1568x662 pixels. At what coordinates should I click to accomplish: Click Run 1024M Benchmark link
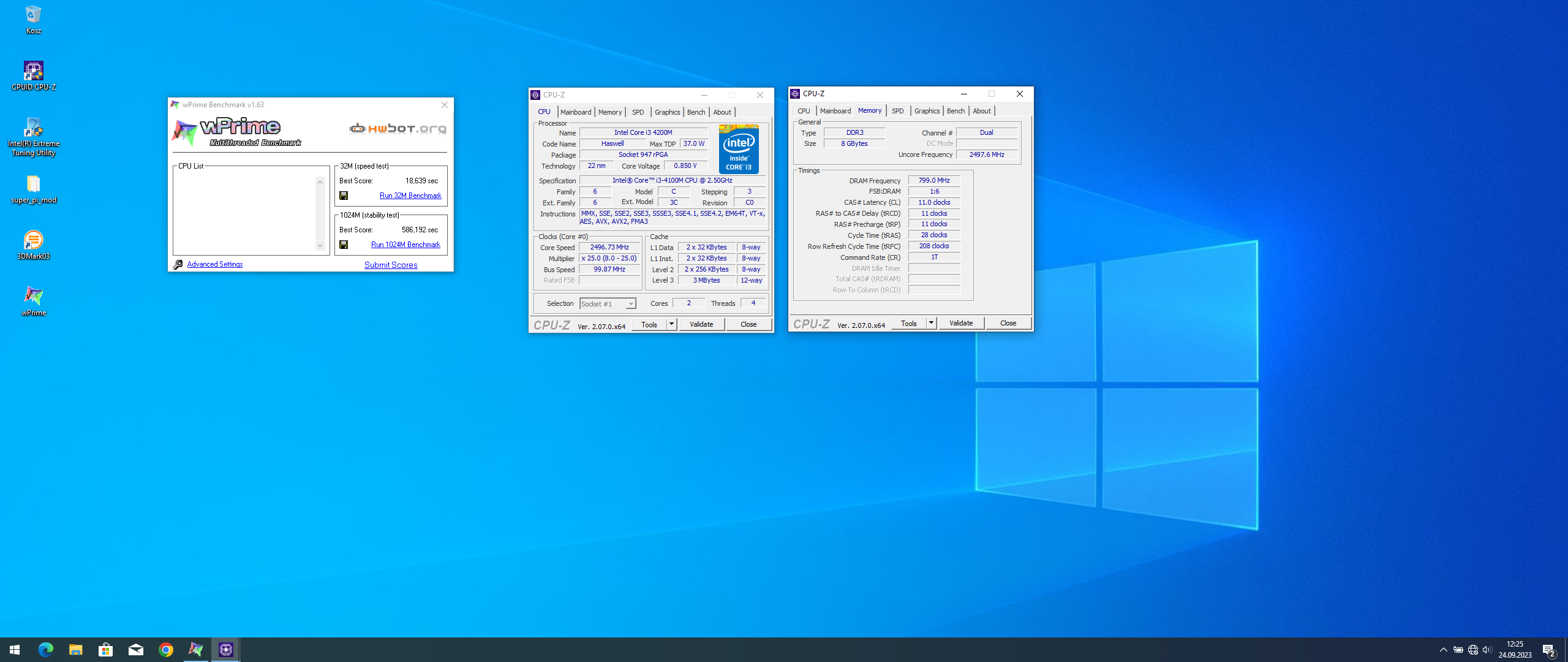[x=405, y=245]
